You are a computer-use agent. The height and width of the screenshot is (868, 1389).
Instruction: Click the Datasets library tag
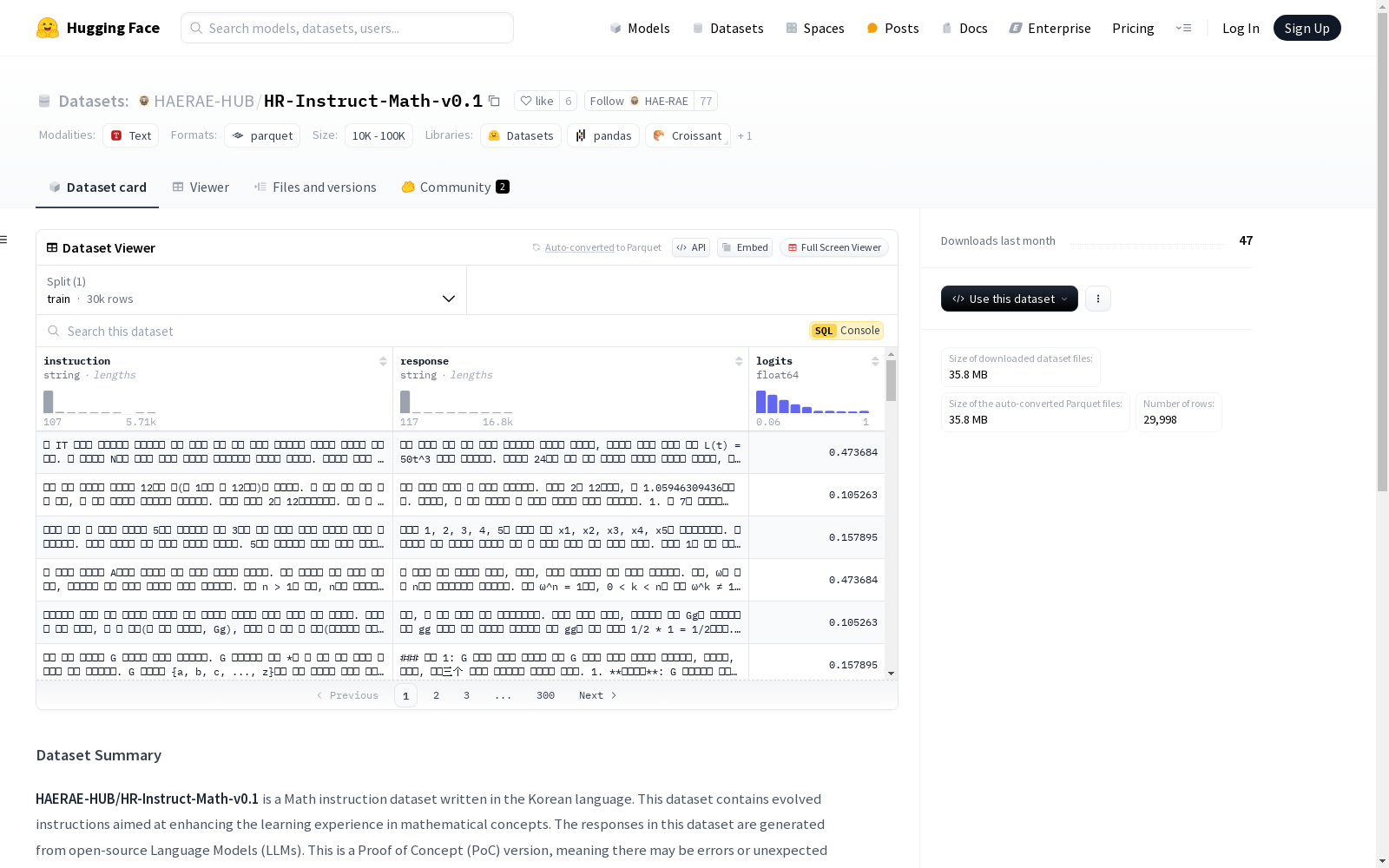click(521, 135)
